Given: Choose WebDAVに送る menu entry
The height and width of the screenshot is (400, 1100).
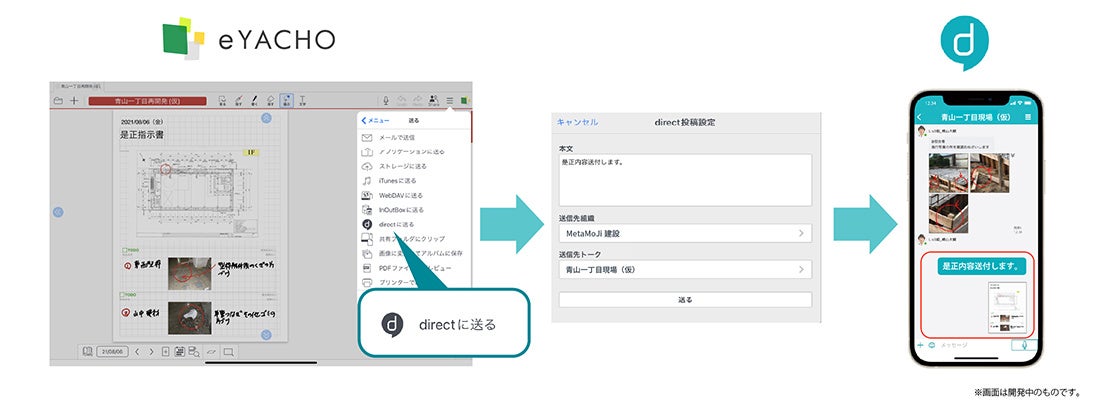Looking at the screenshot, I should (x=414, y=195).
